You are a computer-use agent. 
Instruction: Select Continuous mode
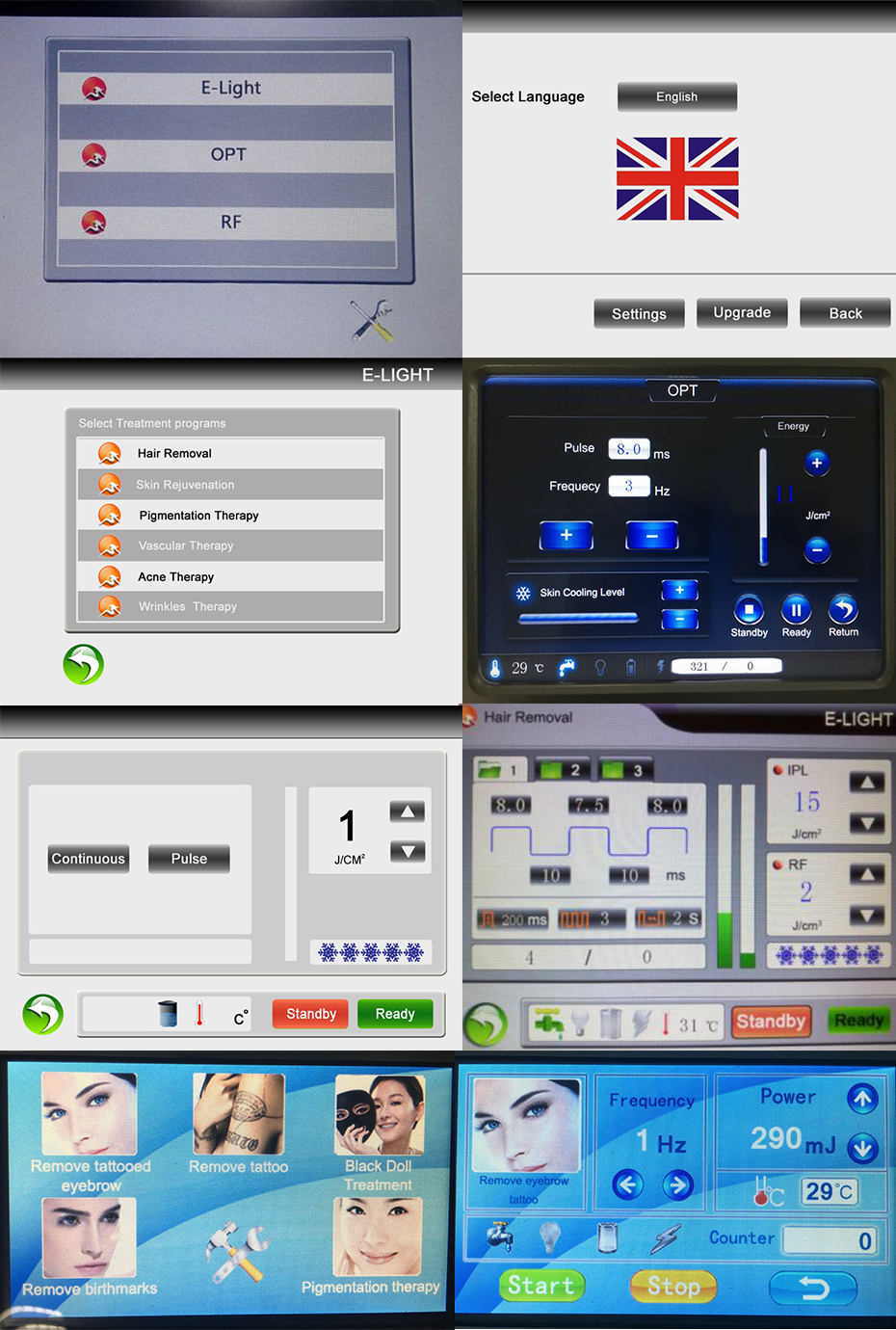click(x=89, y=859)
